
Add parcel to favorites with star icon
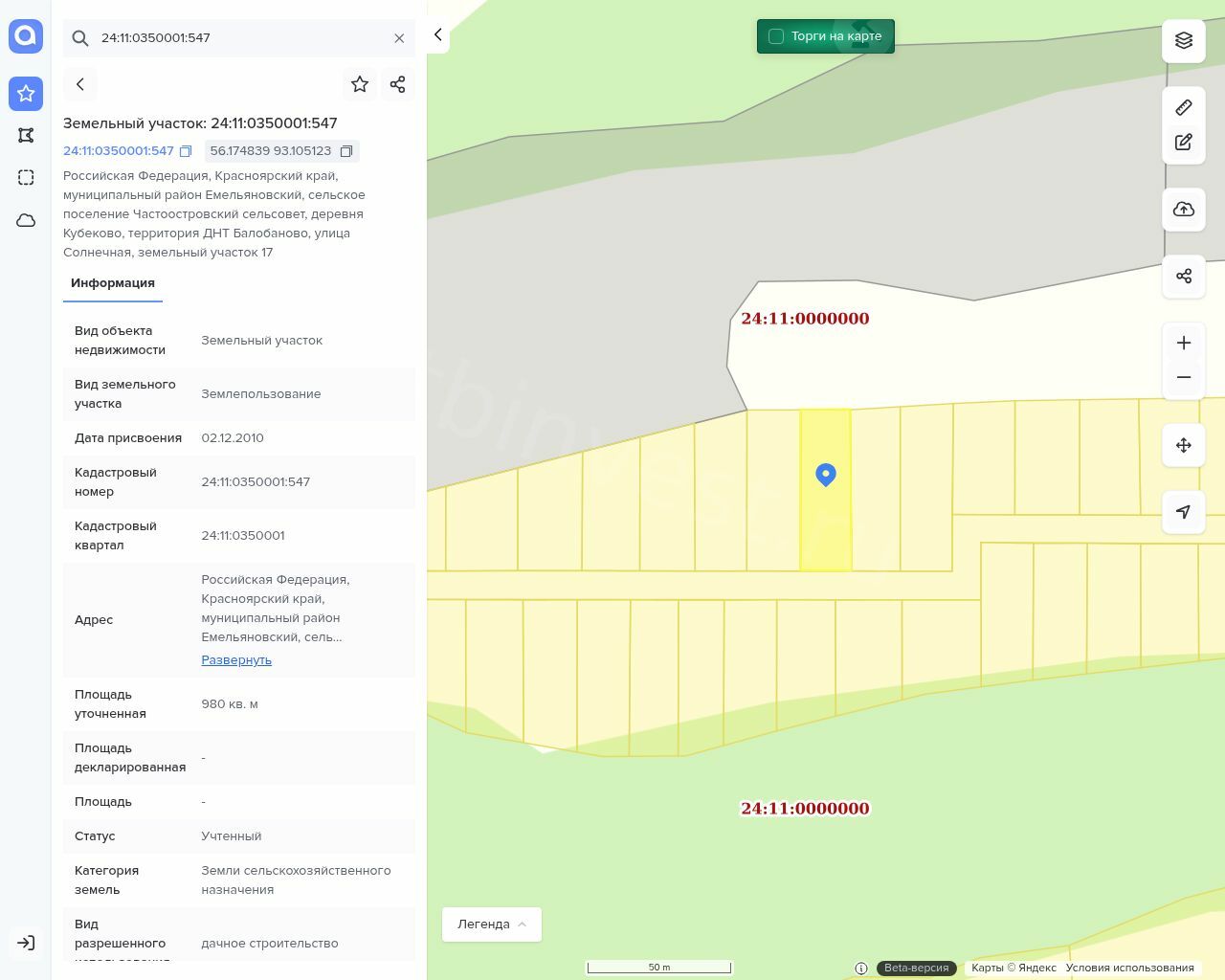(x=360, y=84)
